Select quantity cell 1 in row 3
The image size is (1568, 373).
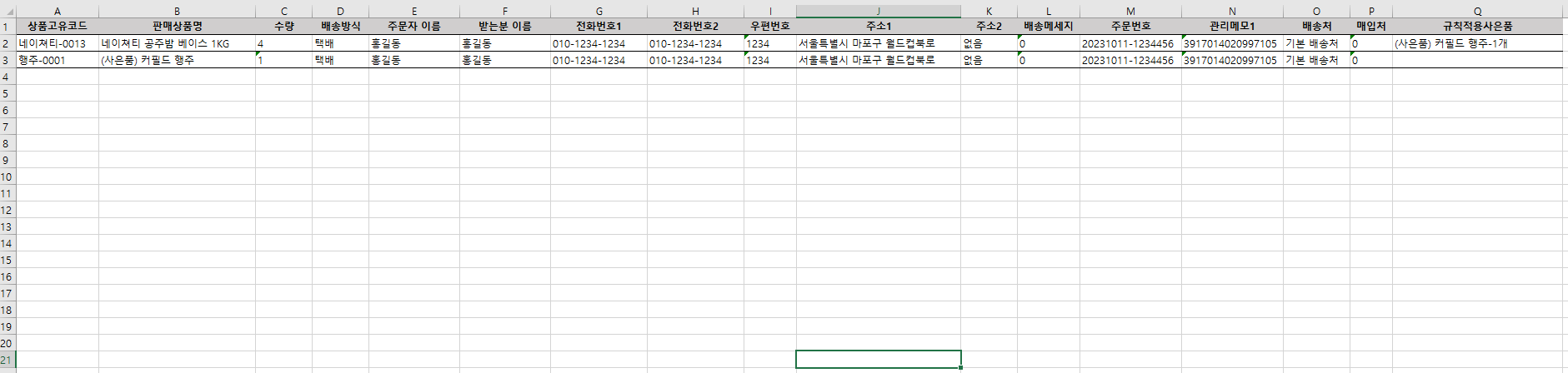284,60
